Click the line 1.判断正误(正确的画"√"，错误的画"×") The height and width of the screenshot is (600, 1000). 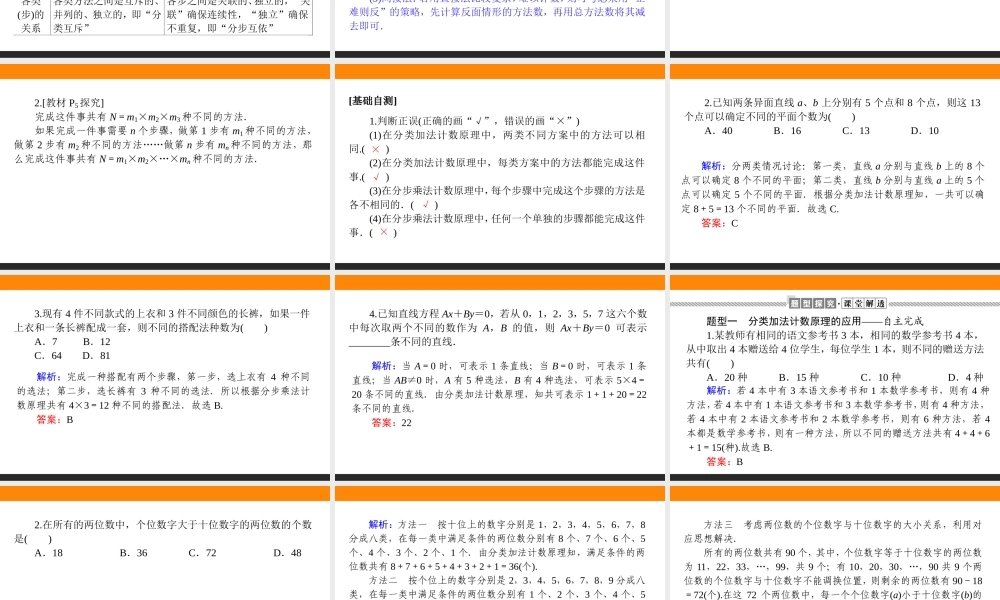(474, 121)
